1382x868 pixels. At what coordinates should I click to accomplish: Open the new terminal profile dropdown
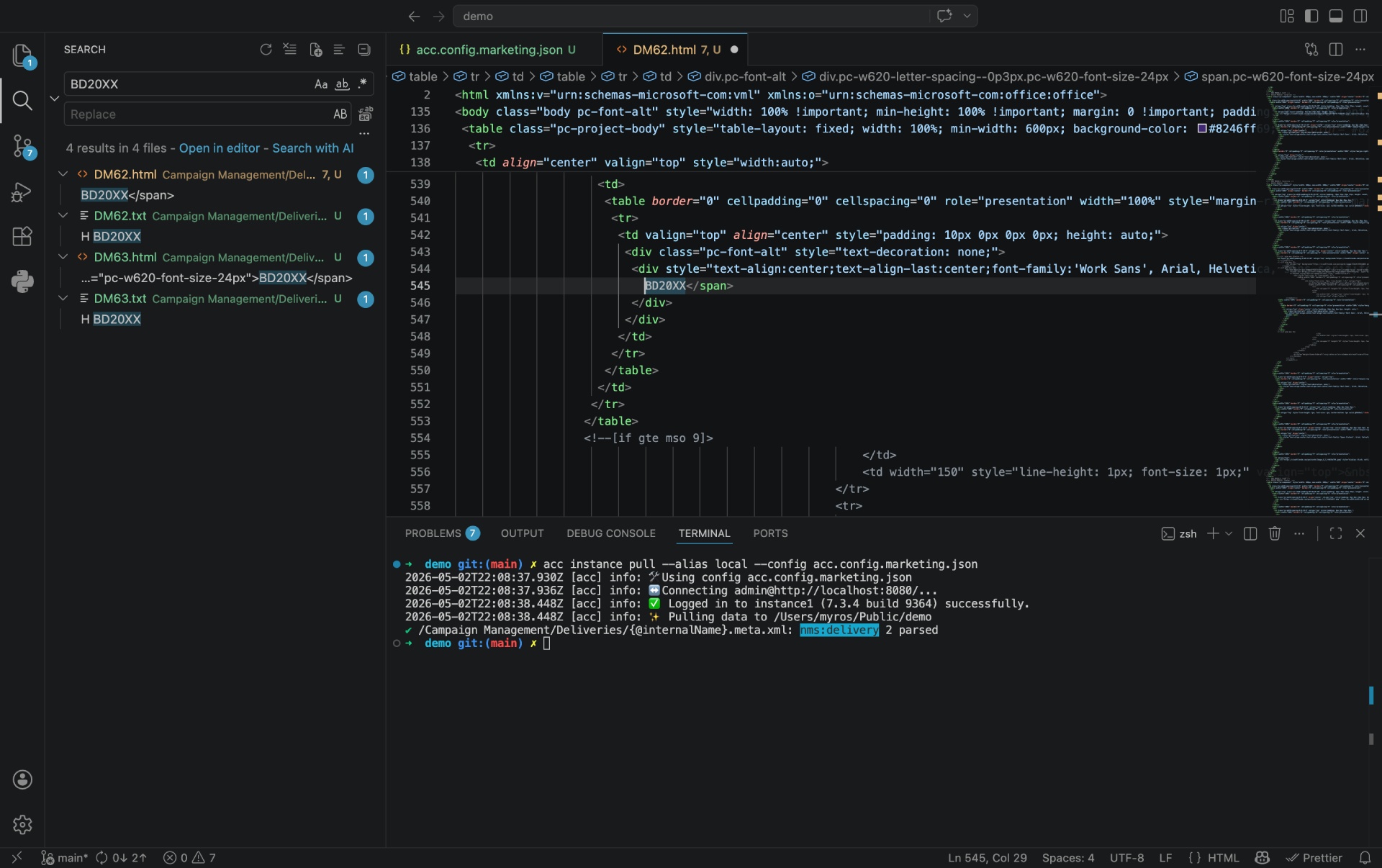1229,533
